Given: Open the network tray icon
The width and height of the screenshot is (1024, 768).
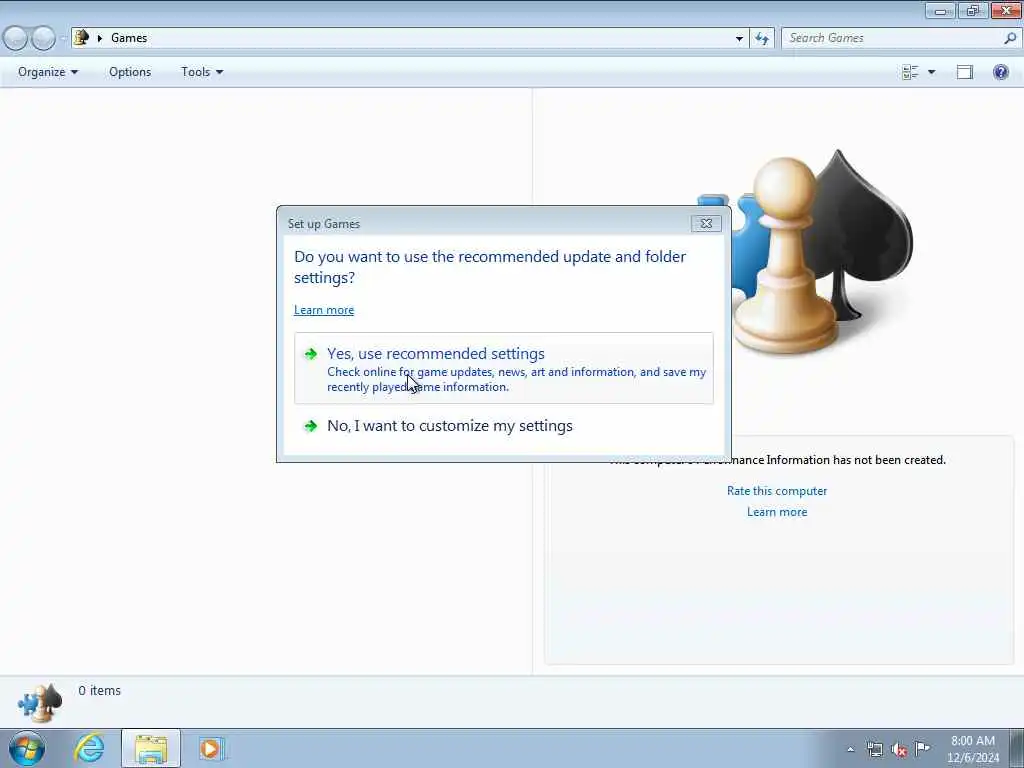Looking at the screenshot, I should tap(874, 749).
